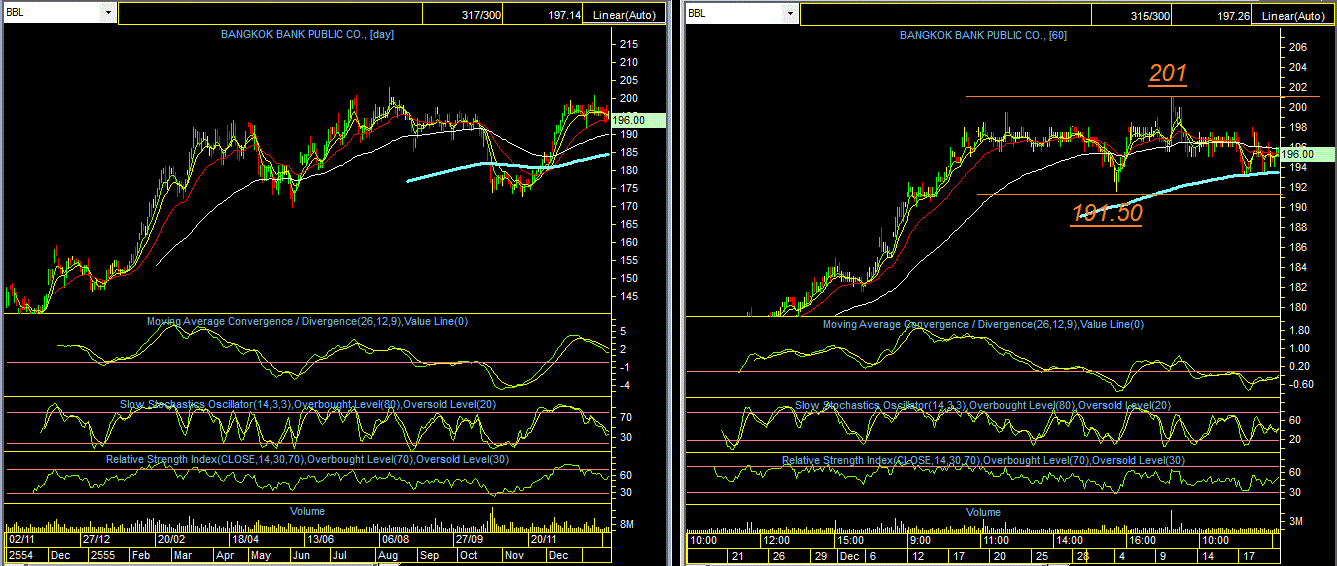Screen dimensions: 1337x566
Task: Click the Linear(Auto) scale label in the 60-minute chart
Action: coord(1294,16)
